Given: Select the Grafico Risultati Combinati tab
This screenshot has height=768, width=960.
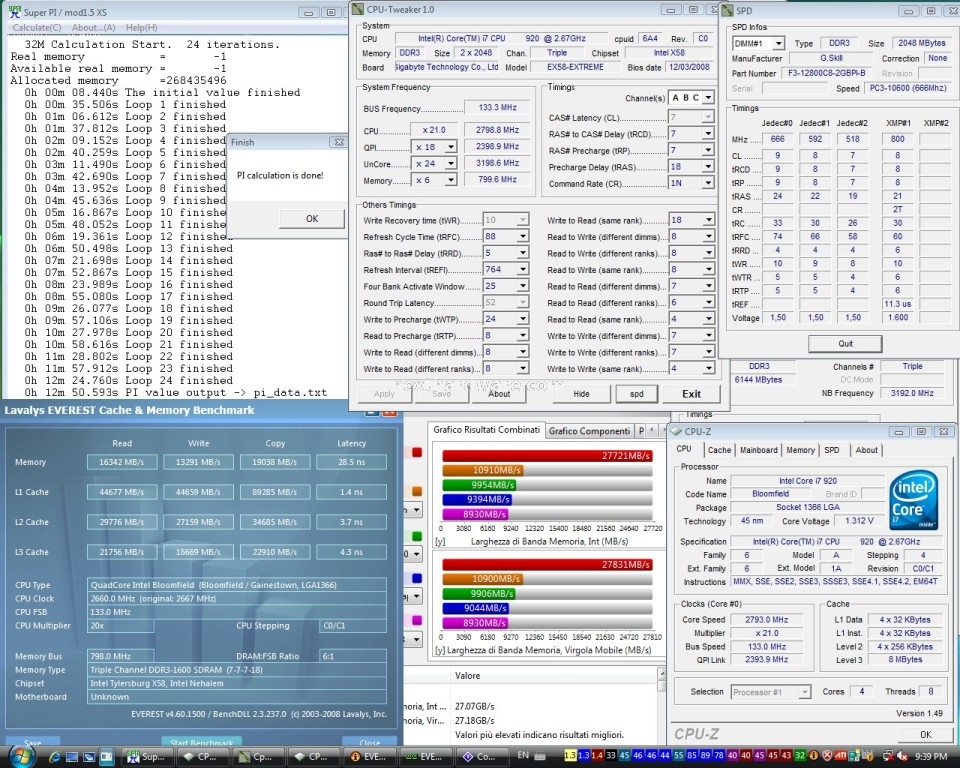Looking at the screenshot, I should tap(486, 430).
